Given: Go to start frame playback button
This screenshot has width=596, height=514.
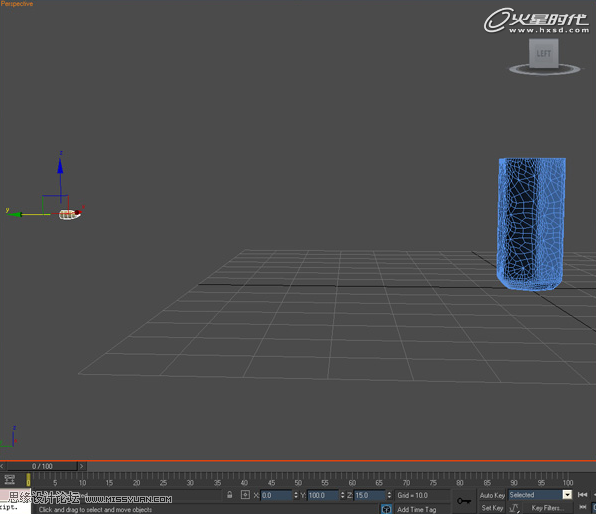Looking at the screenshot, I should coord(582,495).
